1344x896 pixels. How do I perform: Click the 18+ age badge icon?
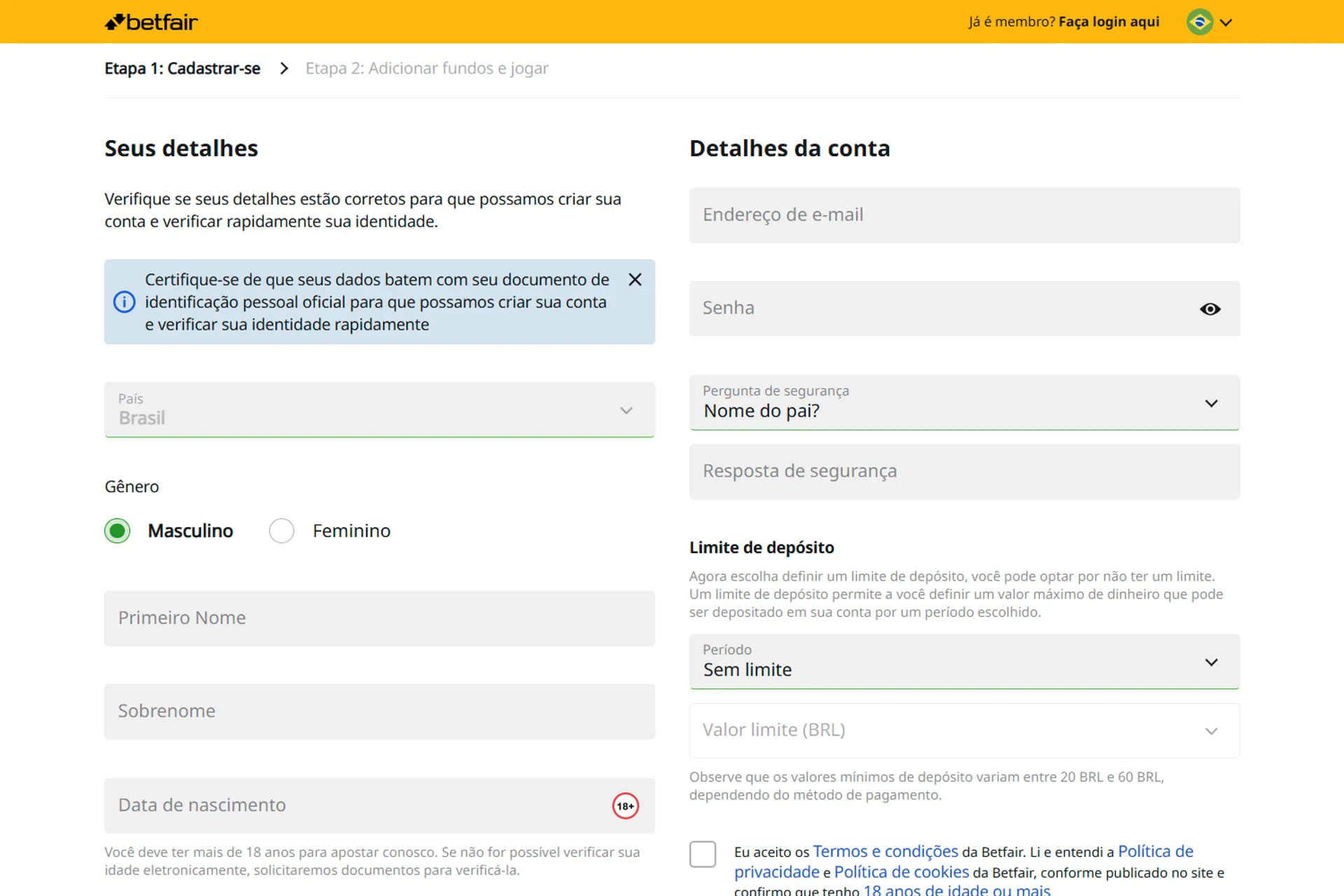click(x=625, y=806)
